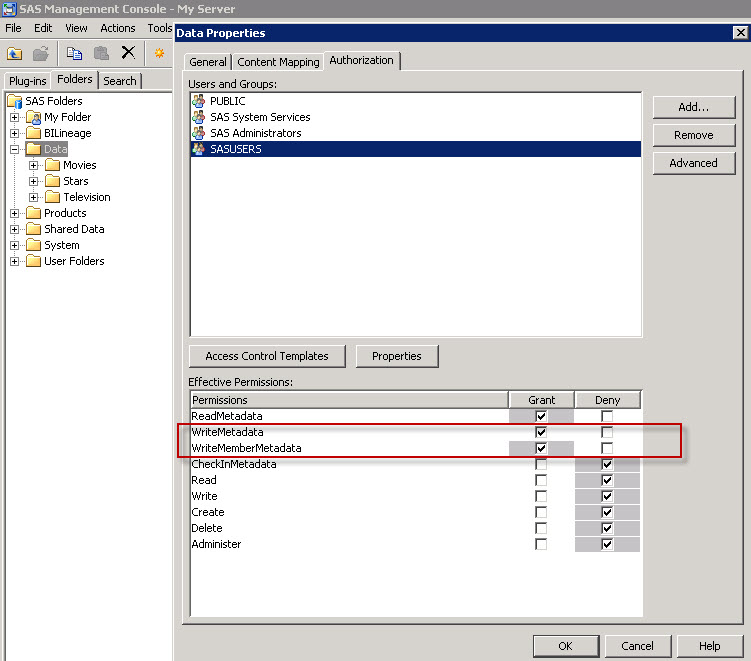Screen dimensions: 751x661
Task: Select the PUBLIC group icon
Action: 198,101
